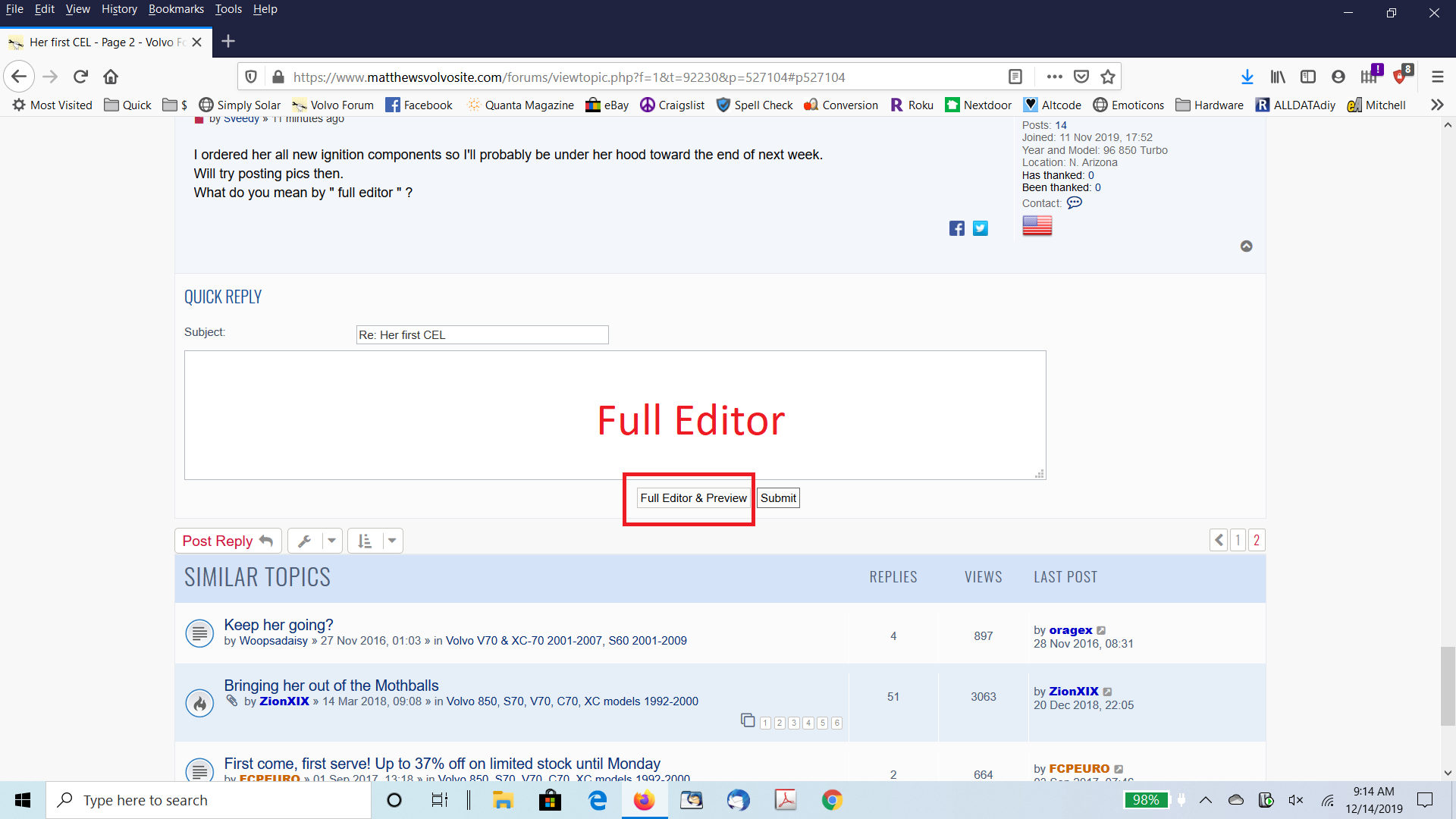The image size is (1456, 819).
Task: Share post via Facebook icon
Action: pos(957,228)
